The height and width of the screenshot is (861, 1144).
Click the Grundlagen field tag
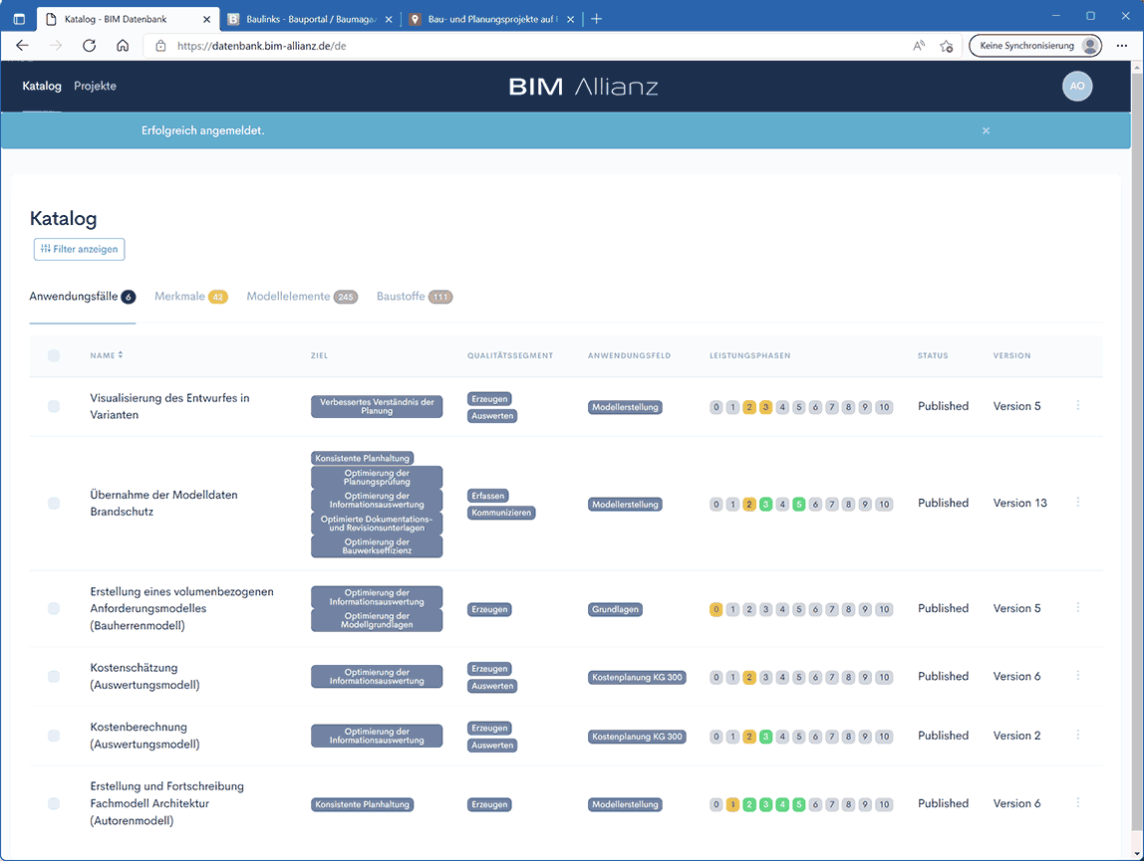(x=615, y=609)
